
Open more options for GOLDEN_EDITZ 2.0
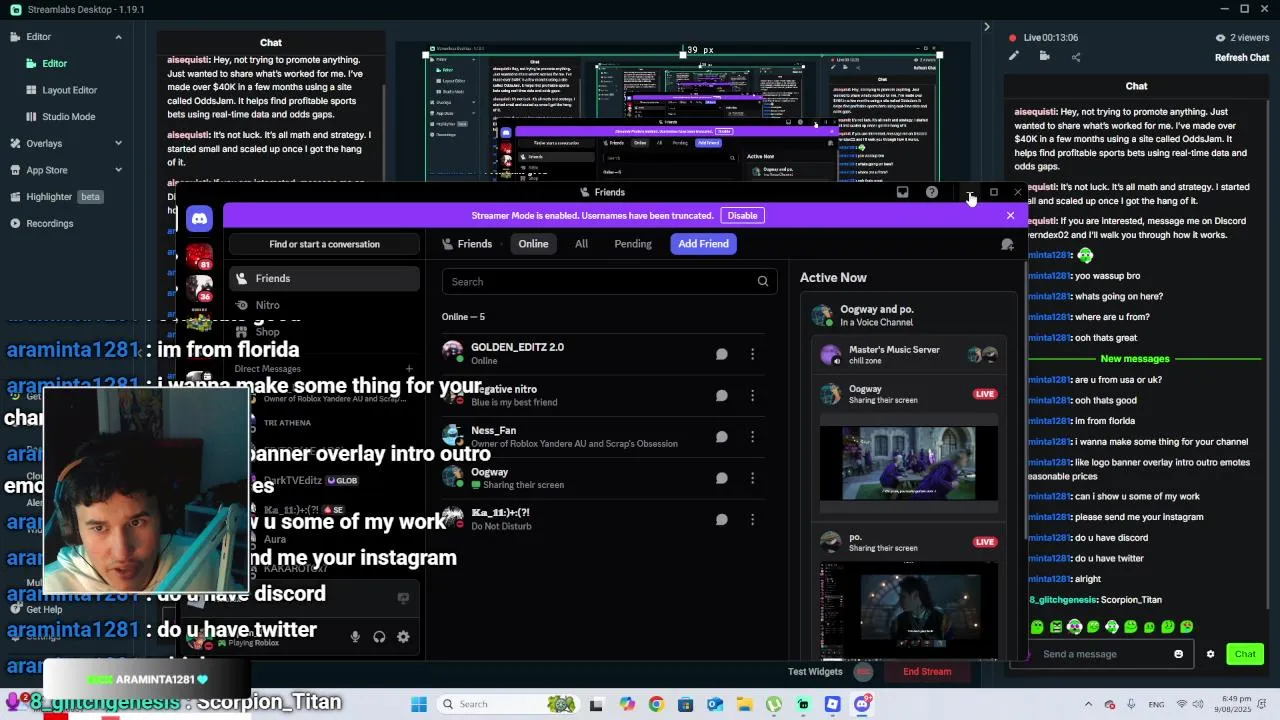pyautogui.click(x=752, y=354)
